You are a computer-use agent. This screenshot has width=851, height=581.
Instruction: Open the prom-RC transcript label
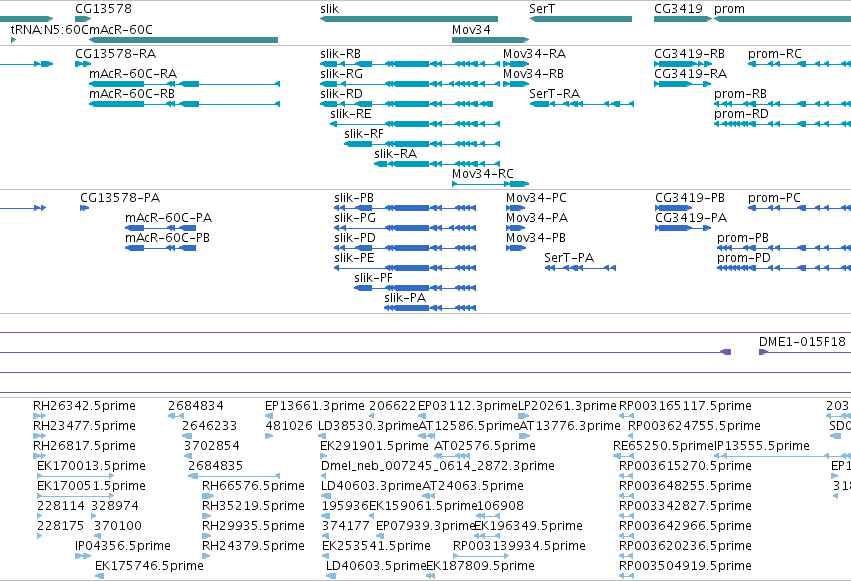tap(774, 54)
